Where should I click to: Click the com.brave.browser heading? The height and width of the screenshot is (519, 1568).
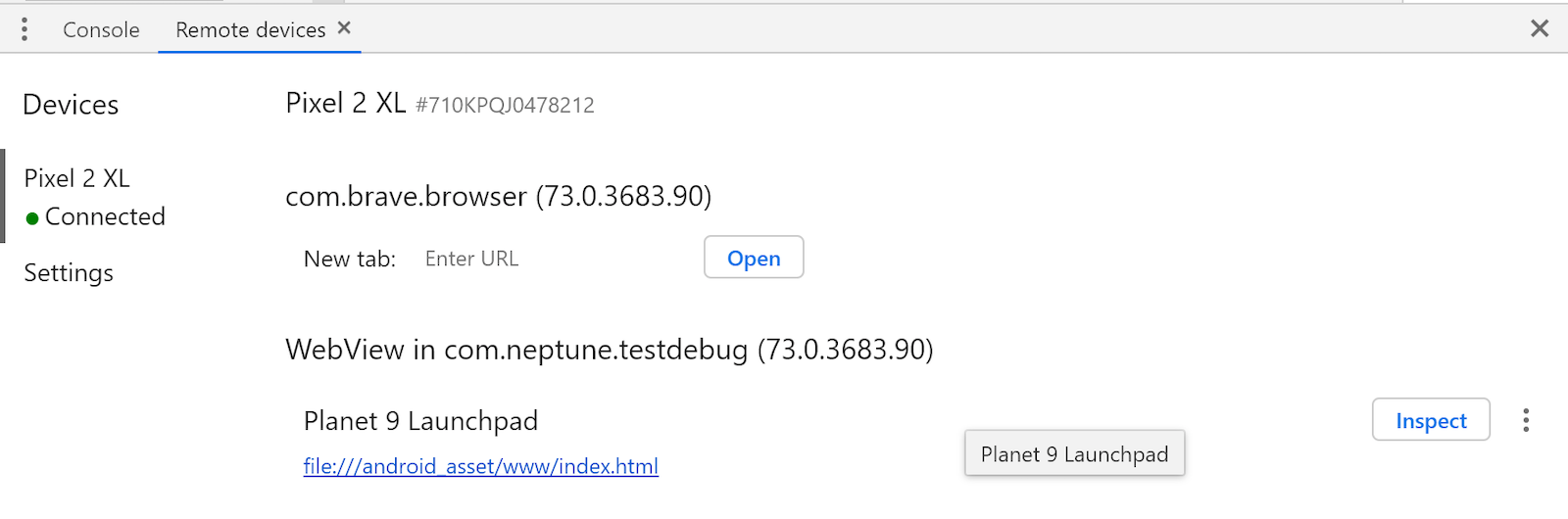[x=498, y=196]
